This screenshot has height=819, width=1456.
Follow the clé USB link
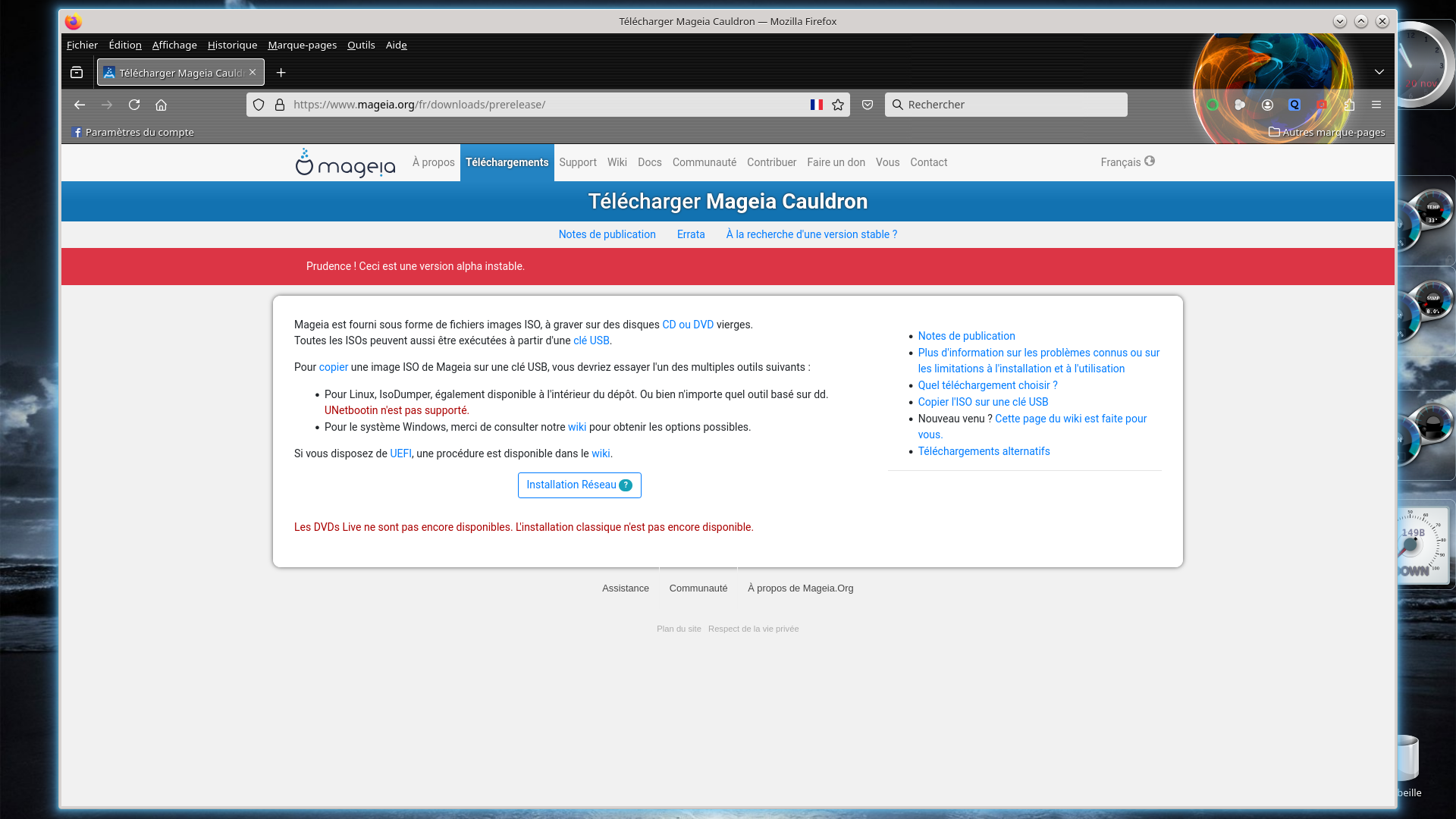(591, 340)
